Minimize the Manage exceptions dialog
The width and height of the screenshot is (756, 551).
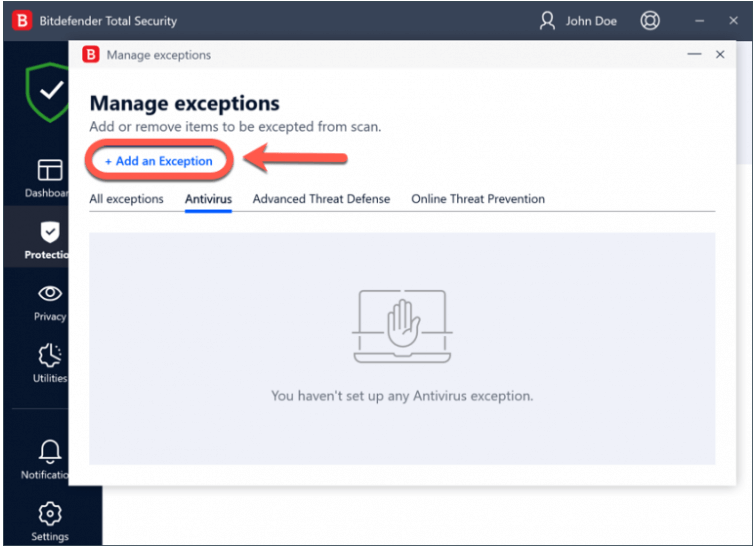click(694, 55)
